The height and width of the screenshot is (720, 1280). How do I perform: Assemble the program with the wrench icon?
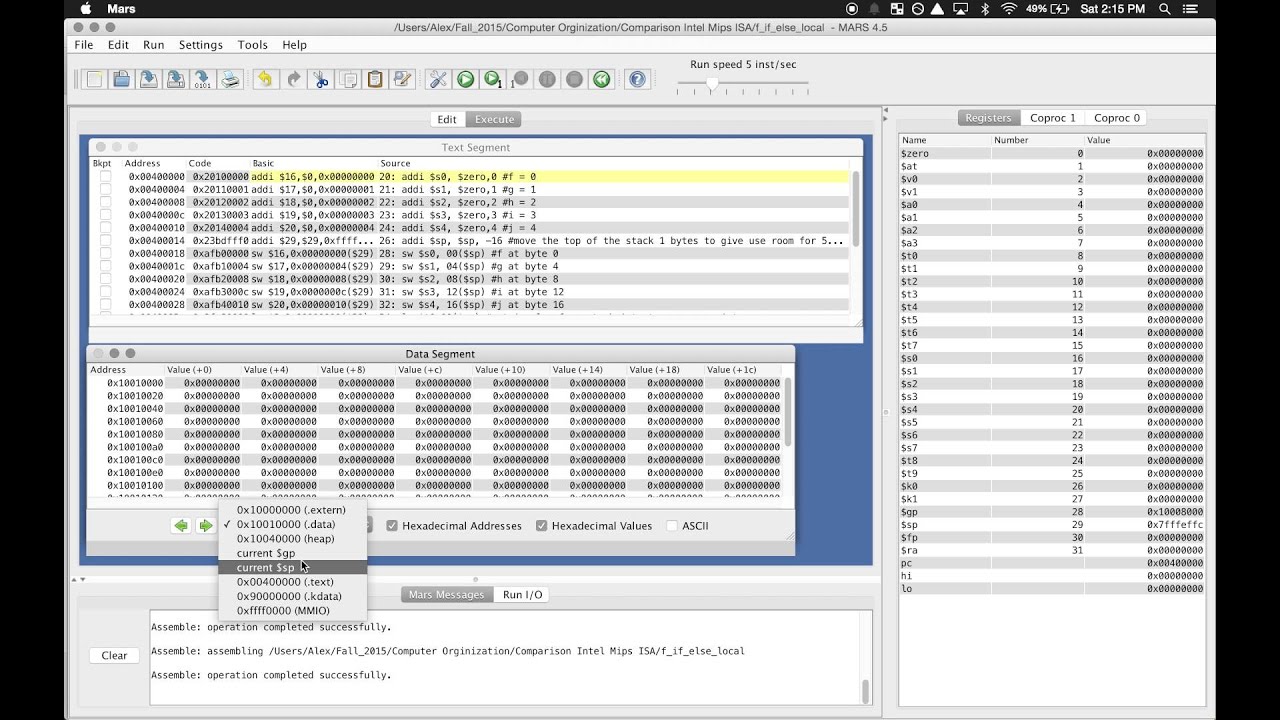438,80
